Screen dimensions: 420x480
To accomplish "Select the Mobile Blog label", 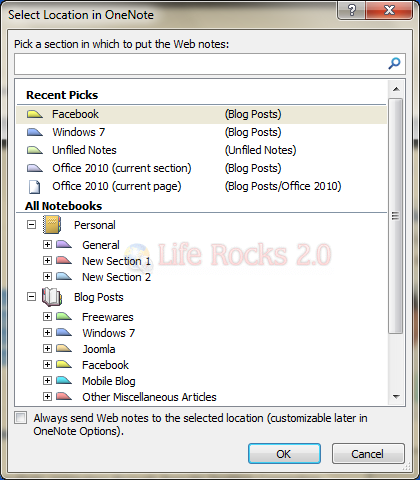I will click(109, 381).
